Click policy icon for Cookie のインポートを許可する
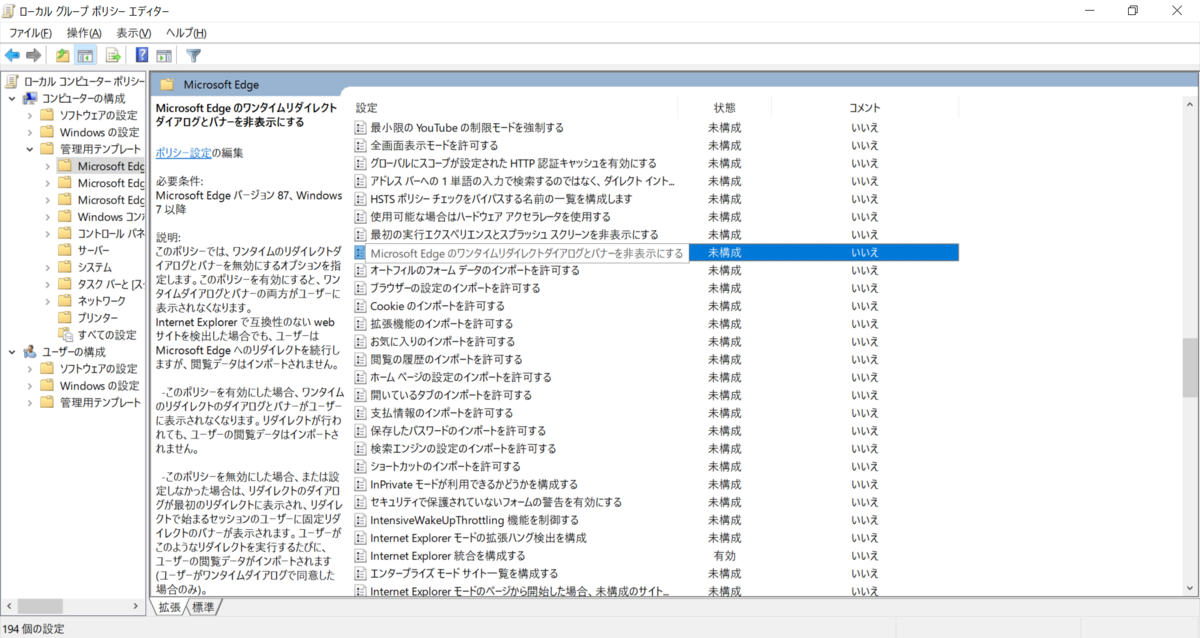Screen dimensions: 1200x638 [362, 306]
